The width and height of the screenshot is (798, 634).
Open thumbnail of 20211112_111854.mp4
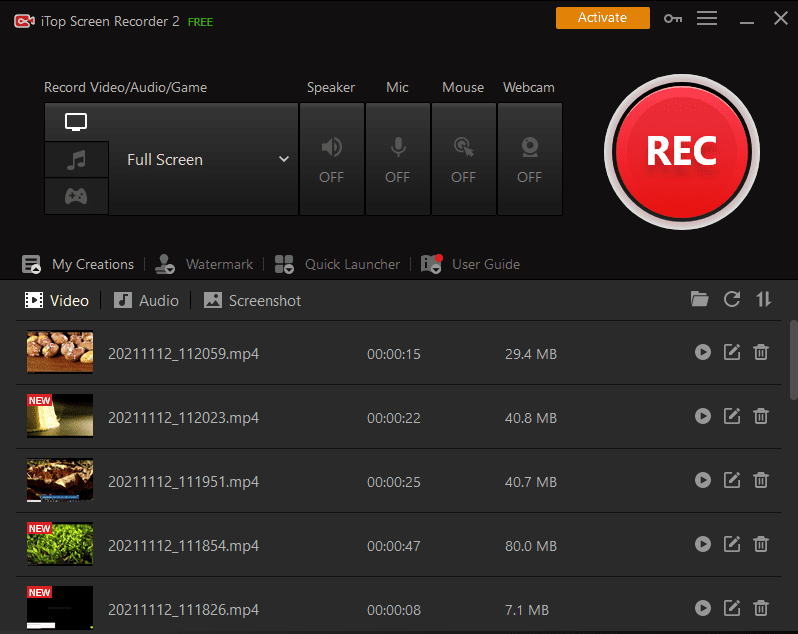(60, 544)
